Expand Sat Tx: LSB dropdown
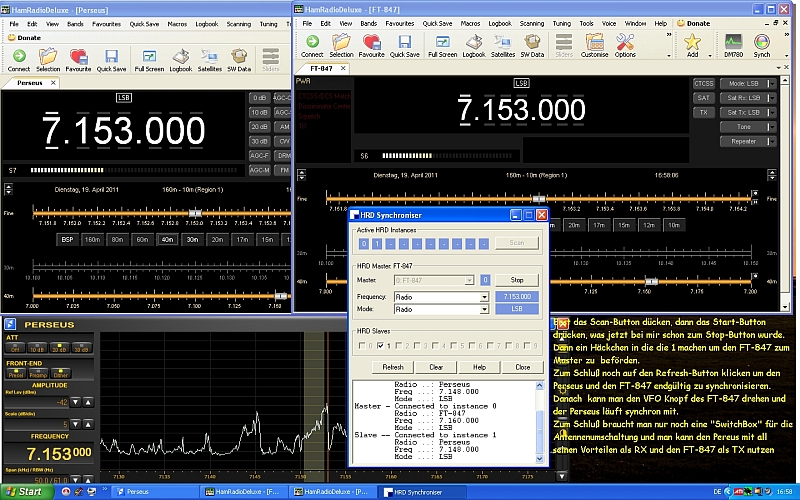This screenshot has height=500, width=800. click(772, 112)
